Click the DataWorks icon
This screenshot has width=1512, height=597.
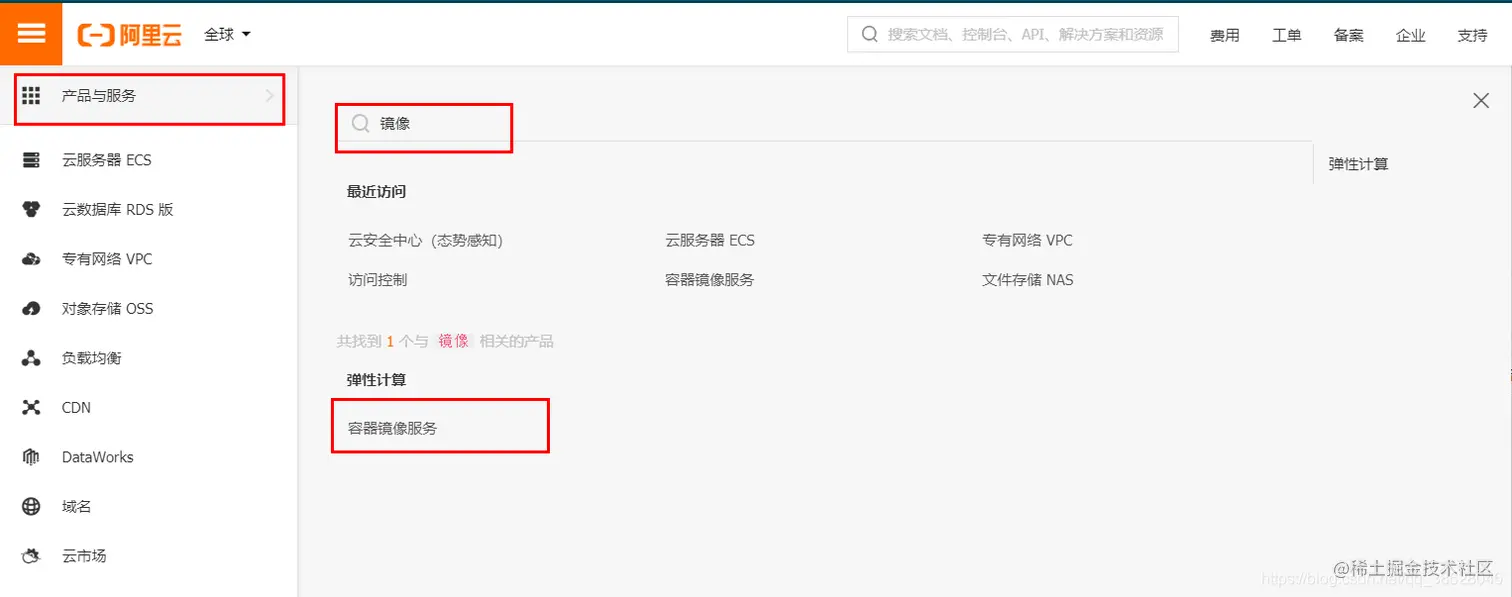coord(31,457)
